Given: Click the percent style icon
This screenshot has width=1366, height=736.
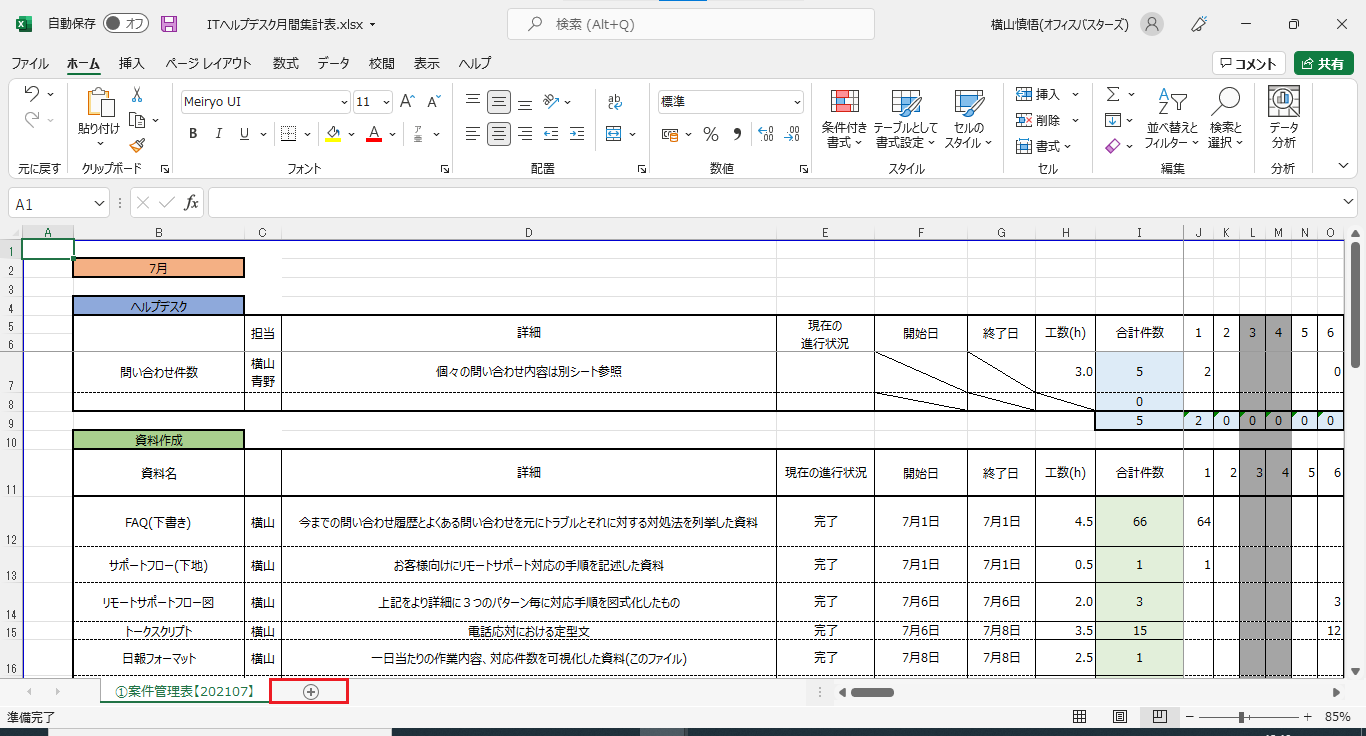Looking at the screenshot, I should click(711, 134).
